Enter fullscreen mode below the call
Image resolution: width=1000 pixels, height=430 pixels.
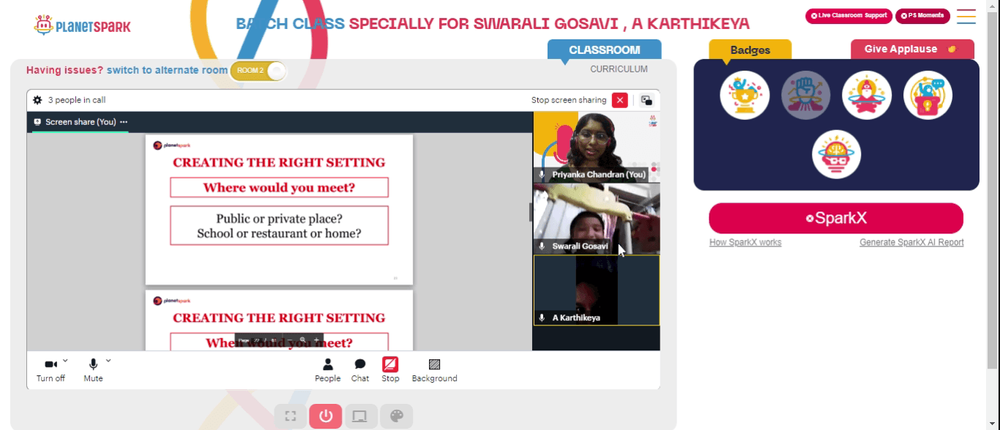coord(290,417)
